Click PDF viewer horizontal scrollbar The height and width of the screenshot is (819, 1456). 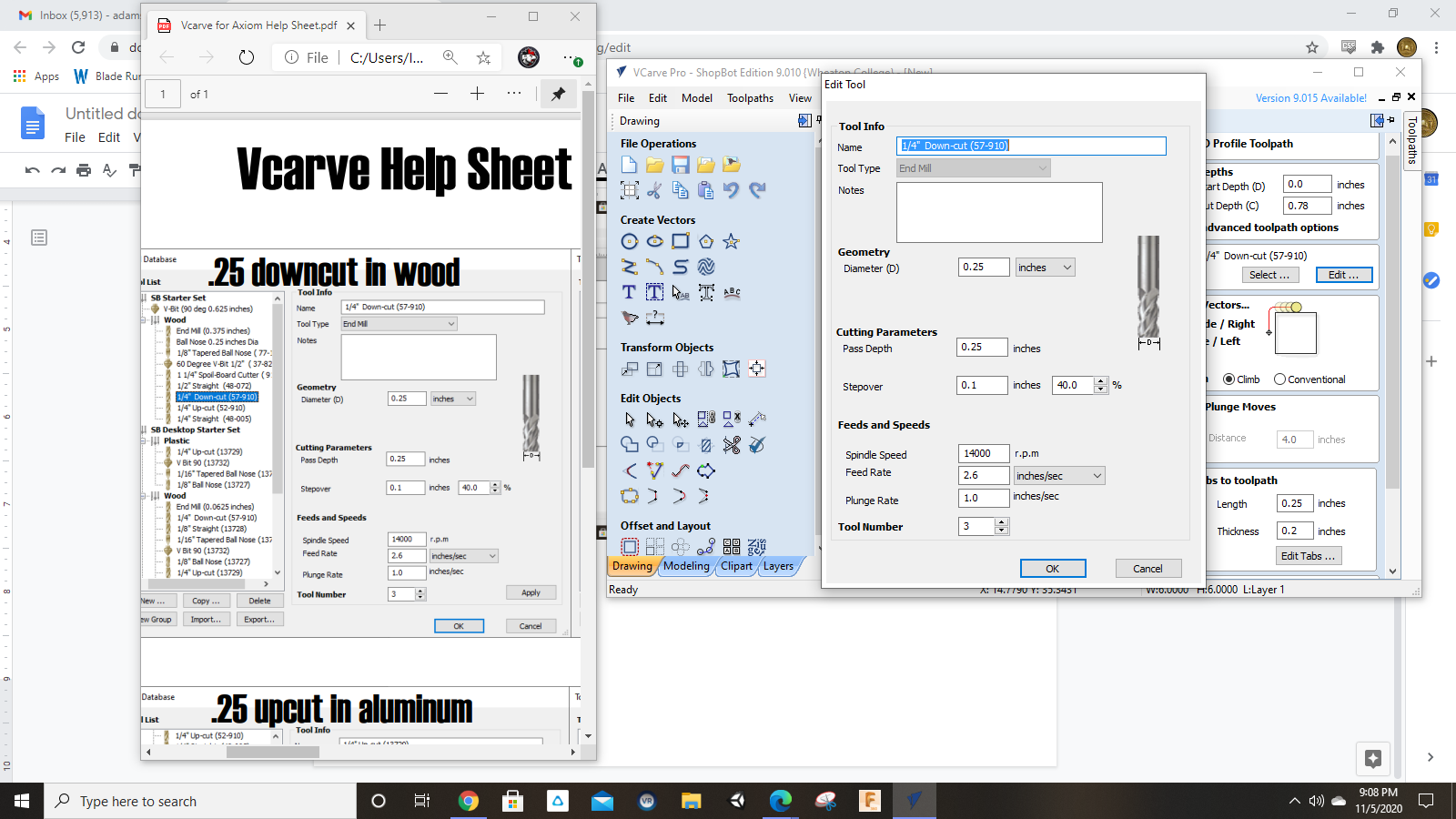coord(272,752)
